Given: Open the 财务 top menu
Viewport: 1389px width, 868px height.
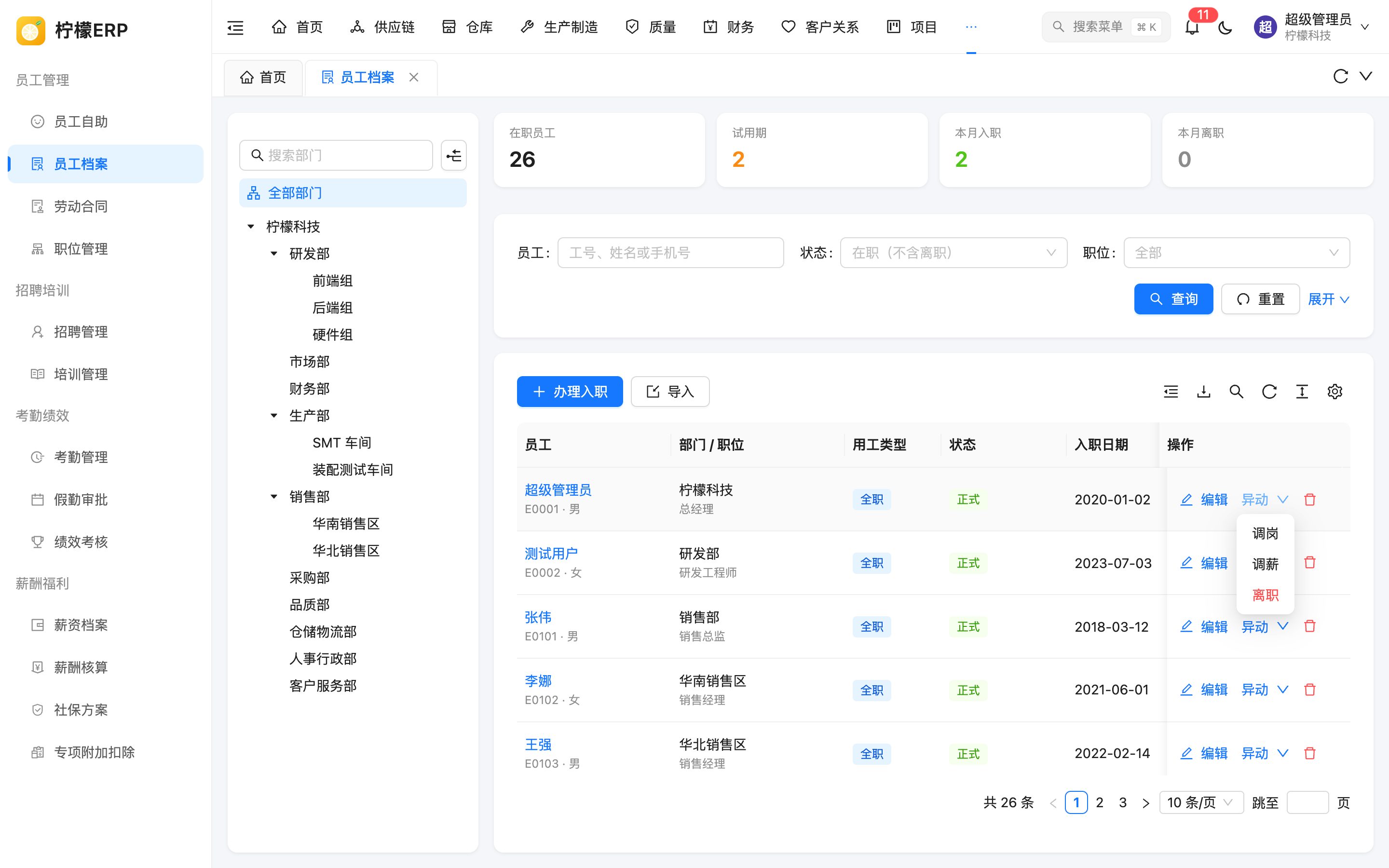Looking at the screenshot, I should [x=728, y=27].
